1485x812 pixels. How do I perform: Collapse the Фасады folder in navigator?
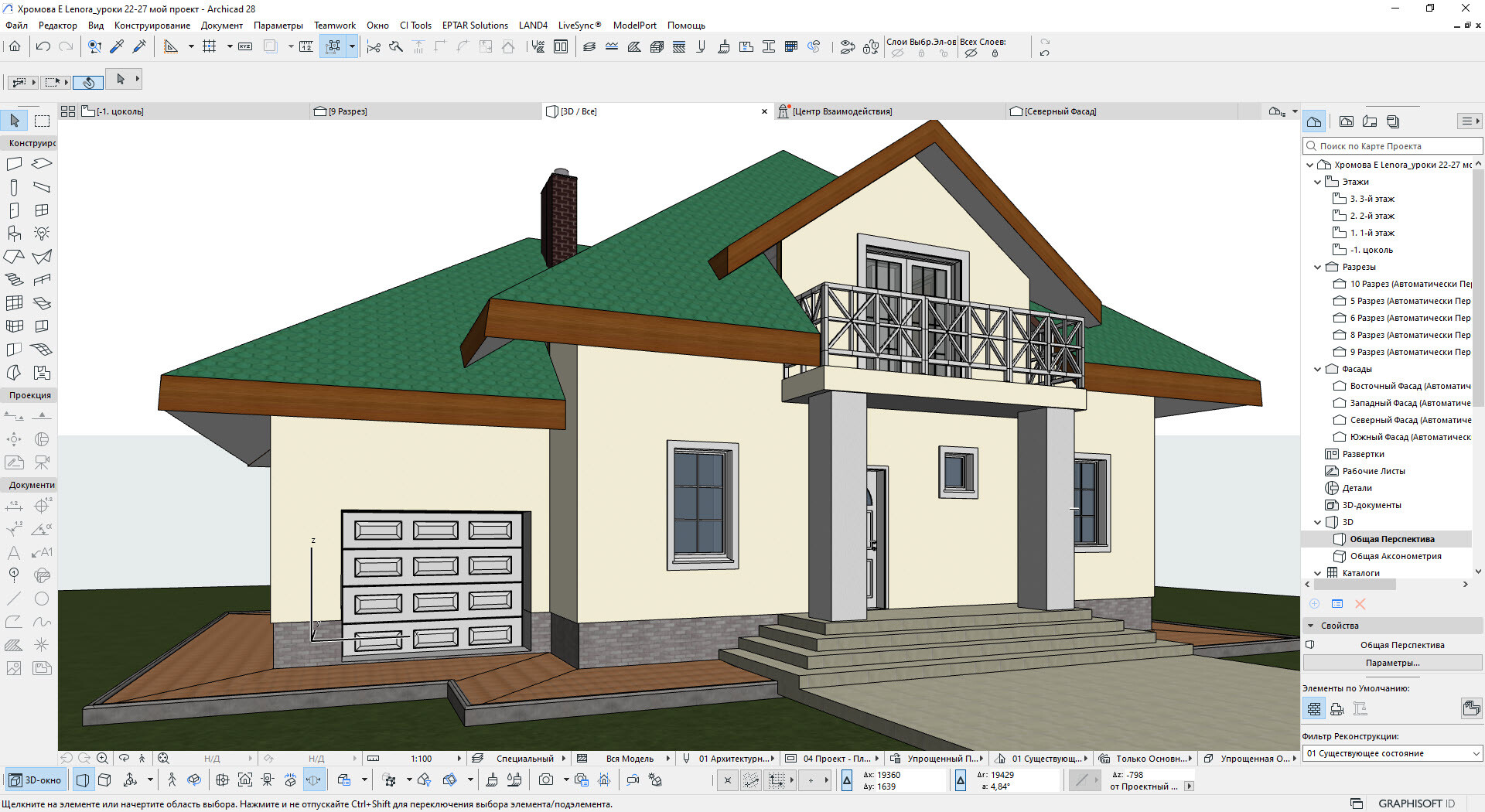tap(1318, 369)
